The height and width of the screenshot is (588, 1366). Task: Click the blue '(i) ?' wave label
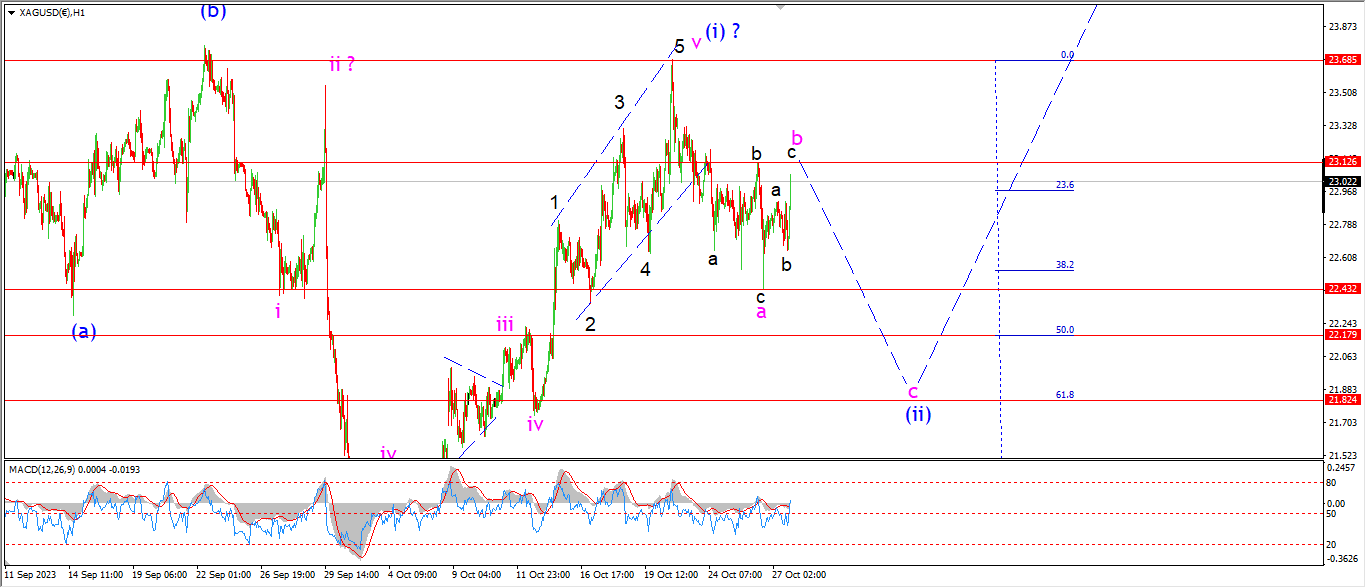pos(723,31)
